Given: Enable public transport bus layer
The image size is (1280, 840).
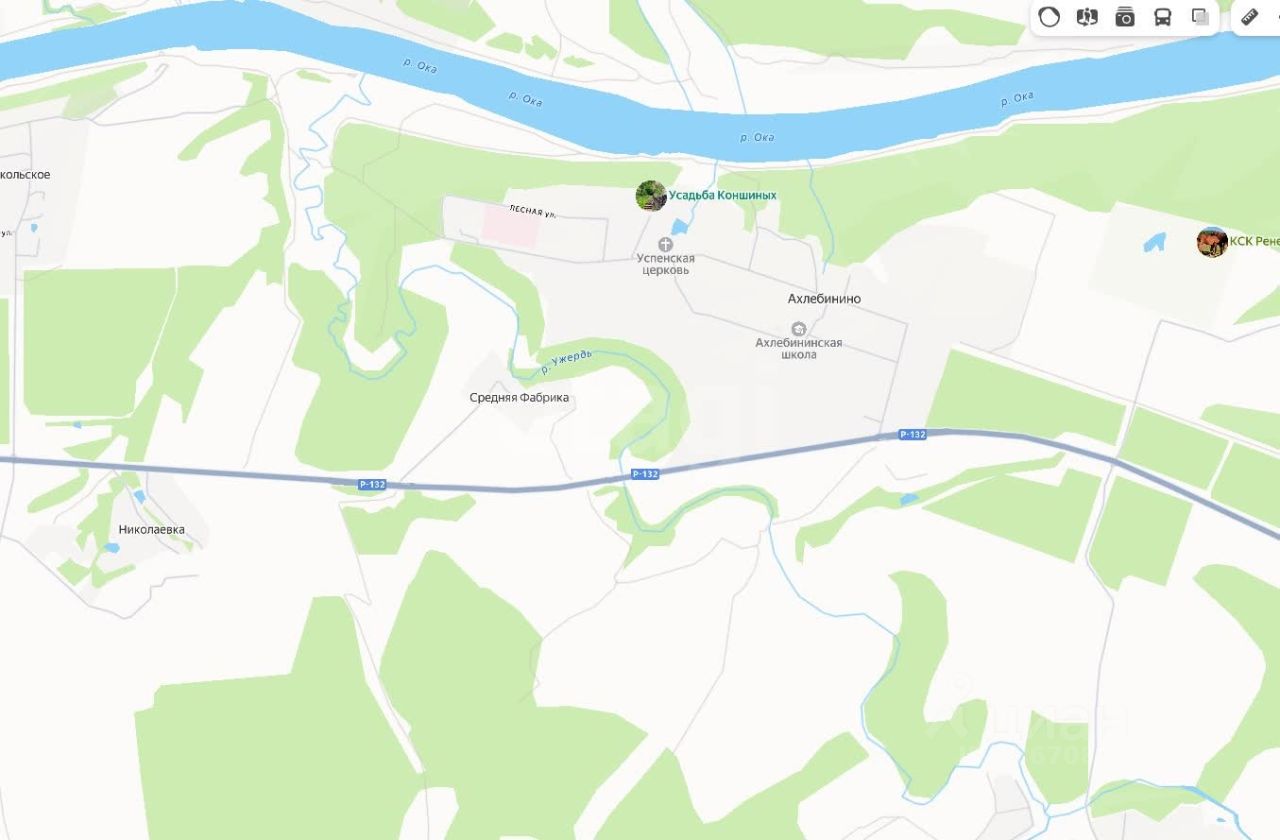Looking at the screenshot, I should coord(1163,17).
